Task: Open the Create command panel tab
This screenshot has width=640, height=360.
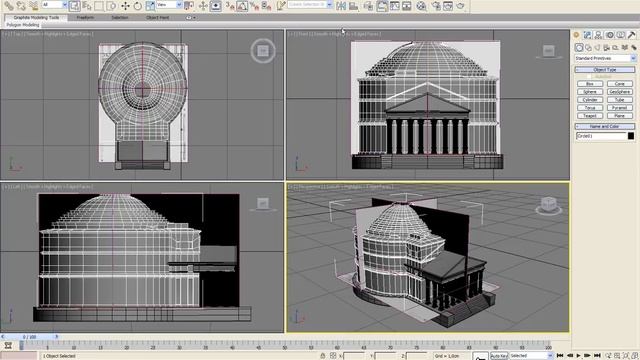Action: coord(576,35)
